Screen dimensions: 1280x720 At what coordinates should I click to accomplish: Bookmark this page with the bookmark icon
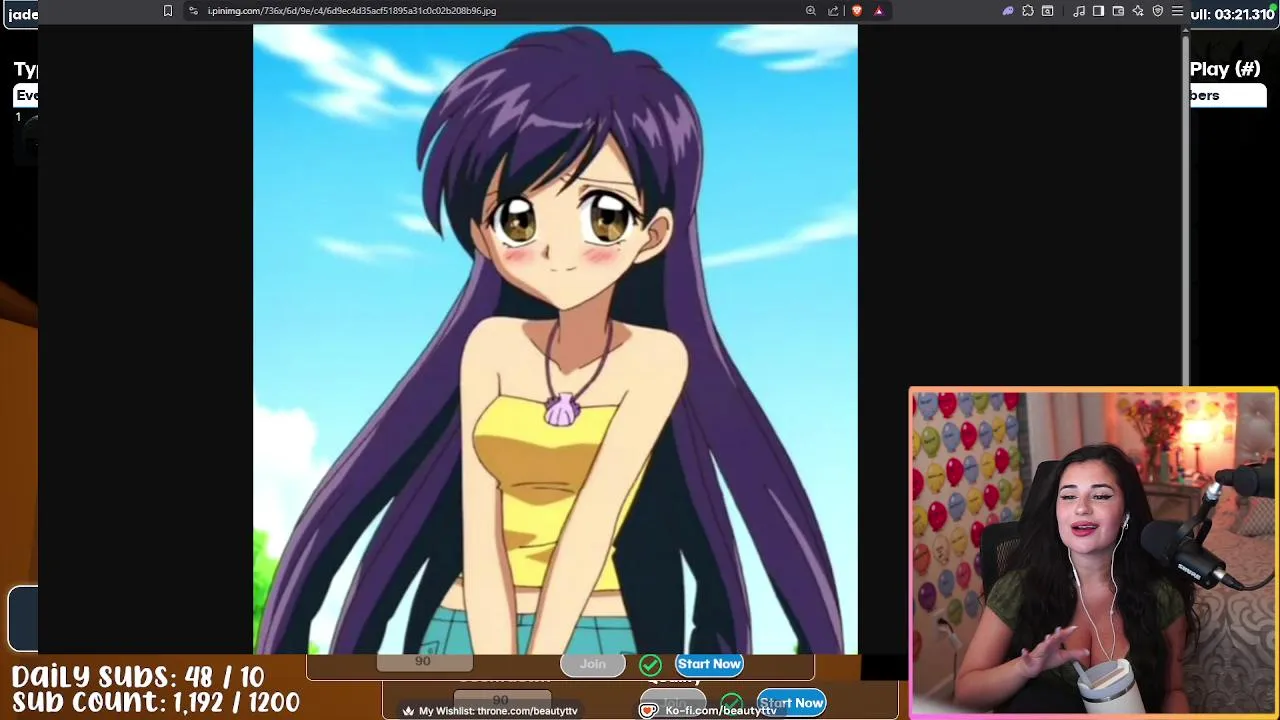point(168,11)
